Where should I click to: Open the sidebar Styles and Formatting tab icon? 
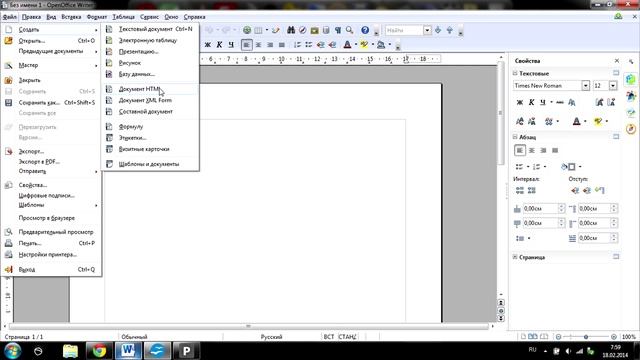631,96
